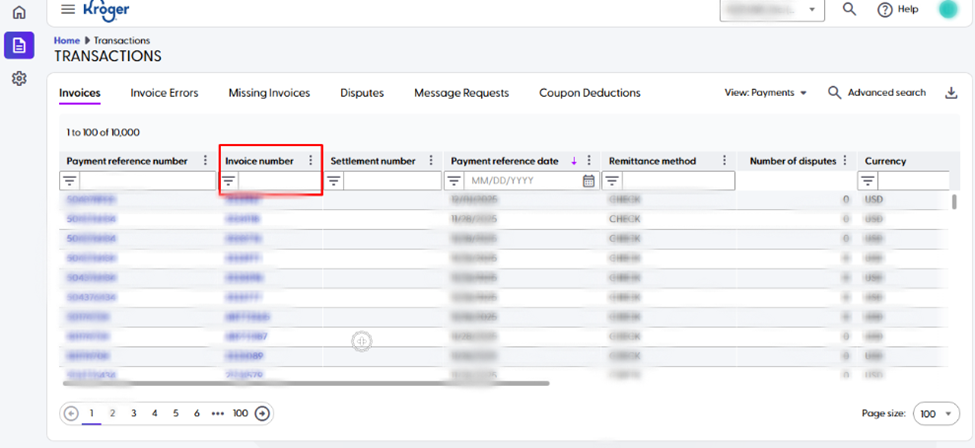Image resolution: width=975 pixels, height=448 pixels.
Task: Click the search magnifier in top header
Action: 849,9
